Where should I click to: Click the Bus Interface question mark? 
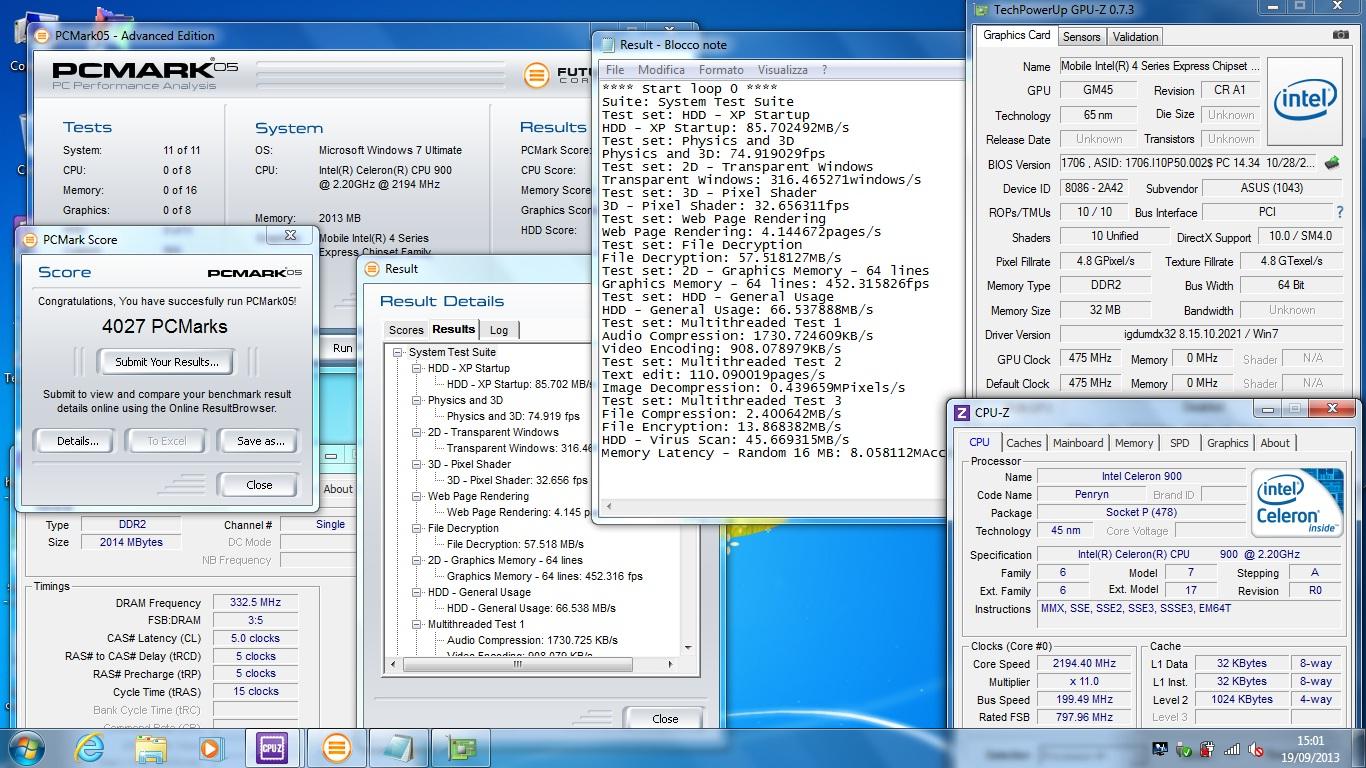point(1340,212)
